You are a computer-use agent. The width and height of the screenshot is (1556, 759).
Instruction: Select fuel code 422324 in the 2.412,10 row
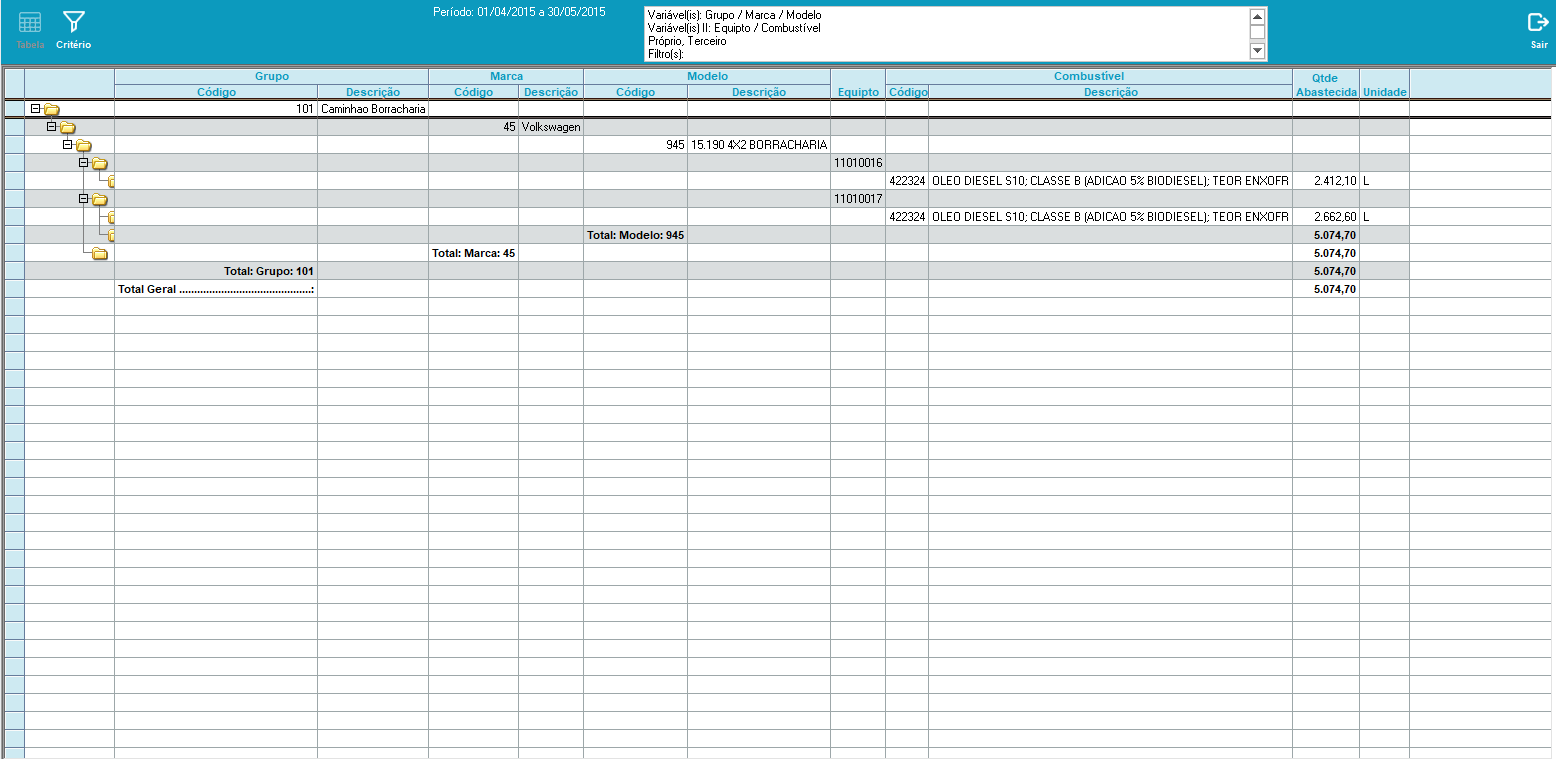point(907,182)
